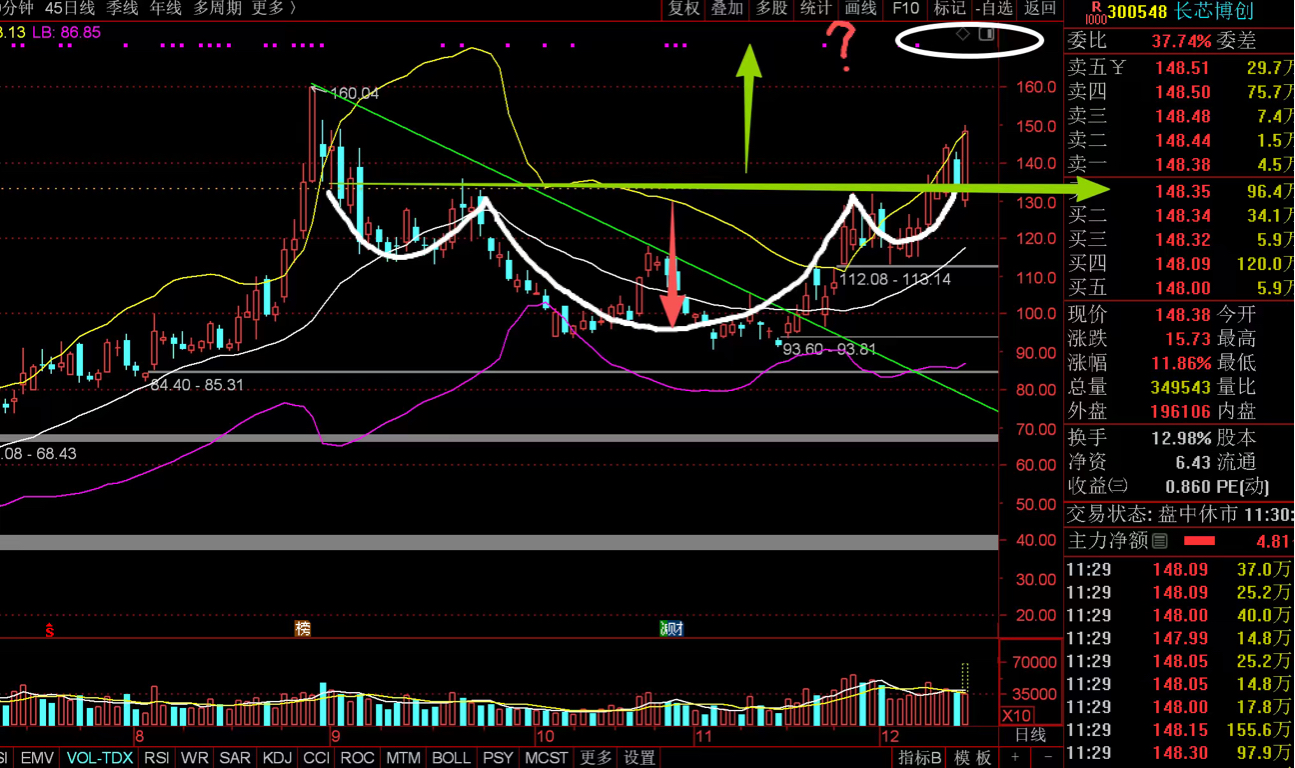Click the stock code 300548
The width and height of the screenshot is (1295, 768).
tap(1137, 12)
